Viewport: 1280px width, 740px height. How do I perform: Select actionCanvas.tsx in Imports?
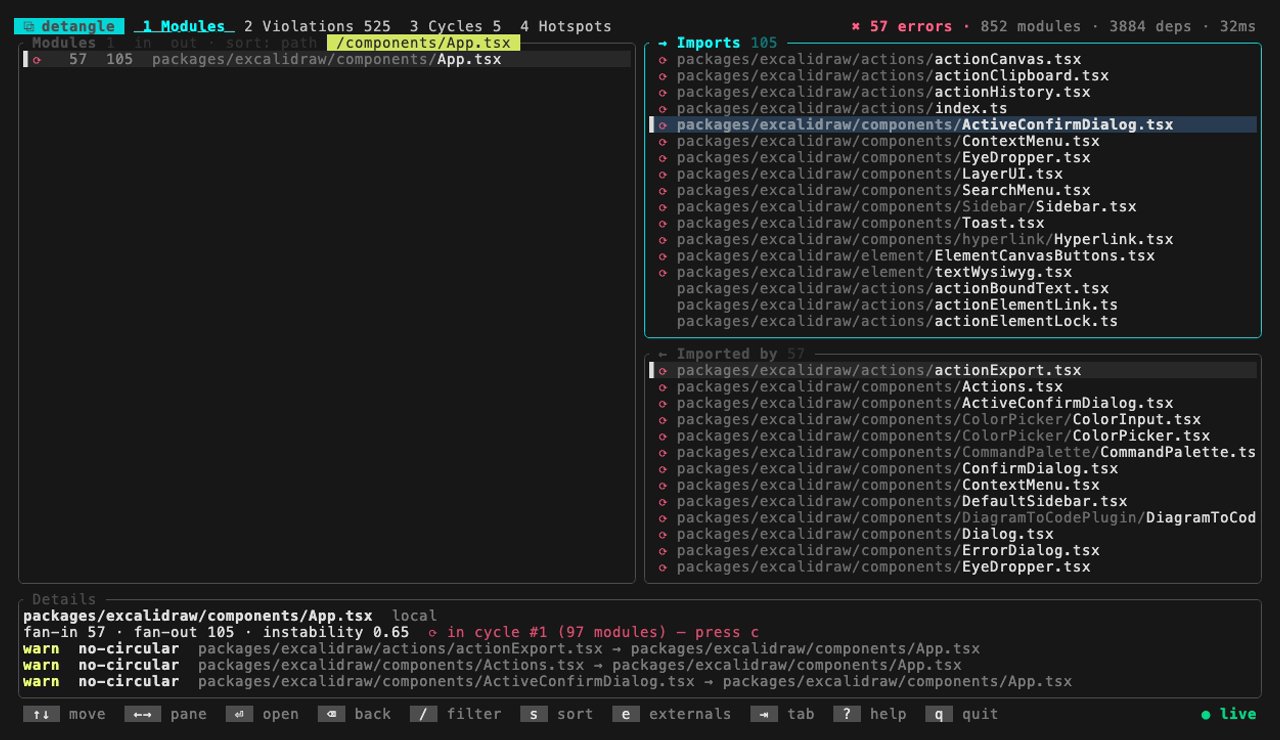click(953, 59)
